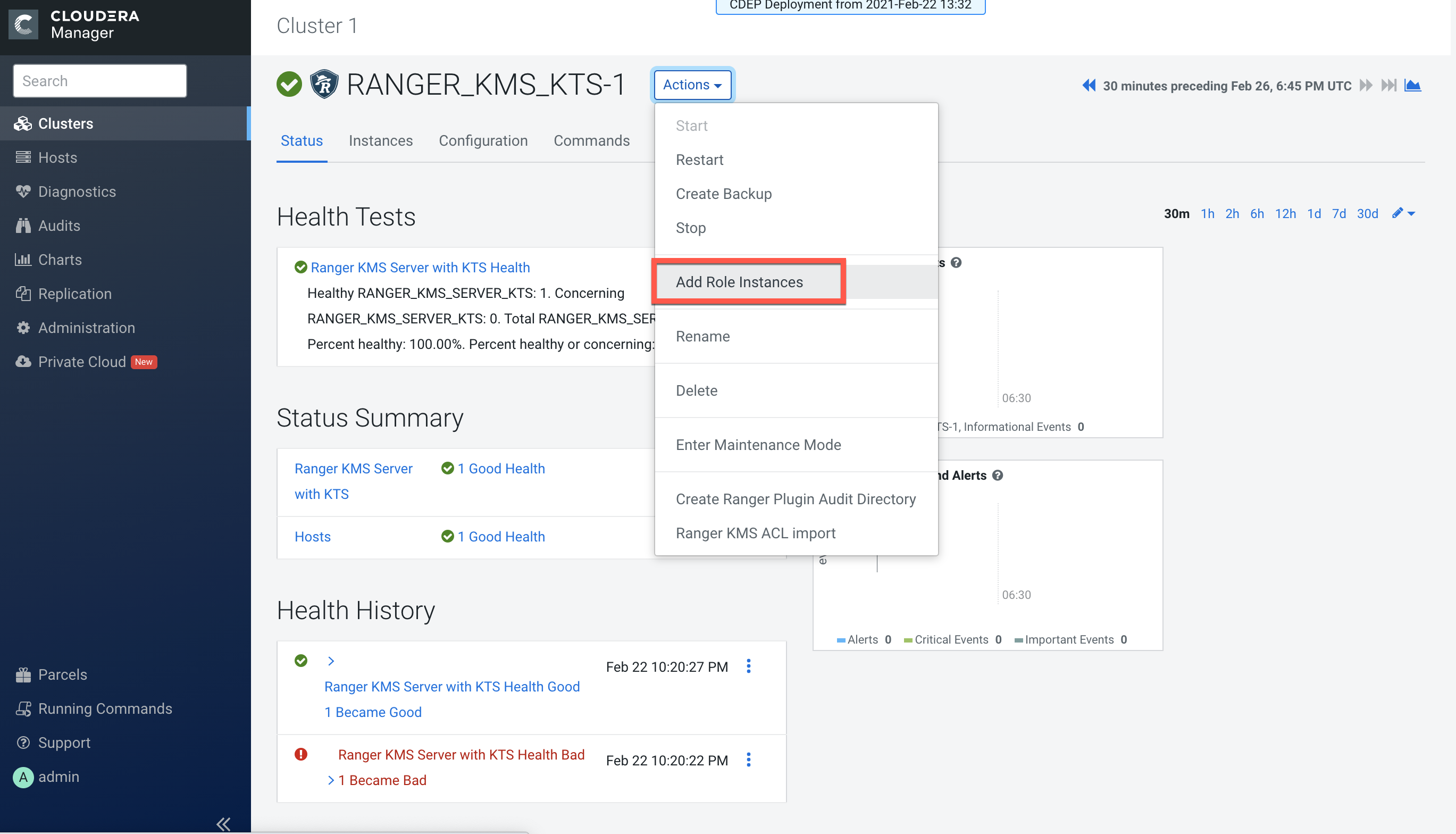Click help icon next to Alerts chart
Viewport: 1456px width, 834px height.
(x=998, y=476)
